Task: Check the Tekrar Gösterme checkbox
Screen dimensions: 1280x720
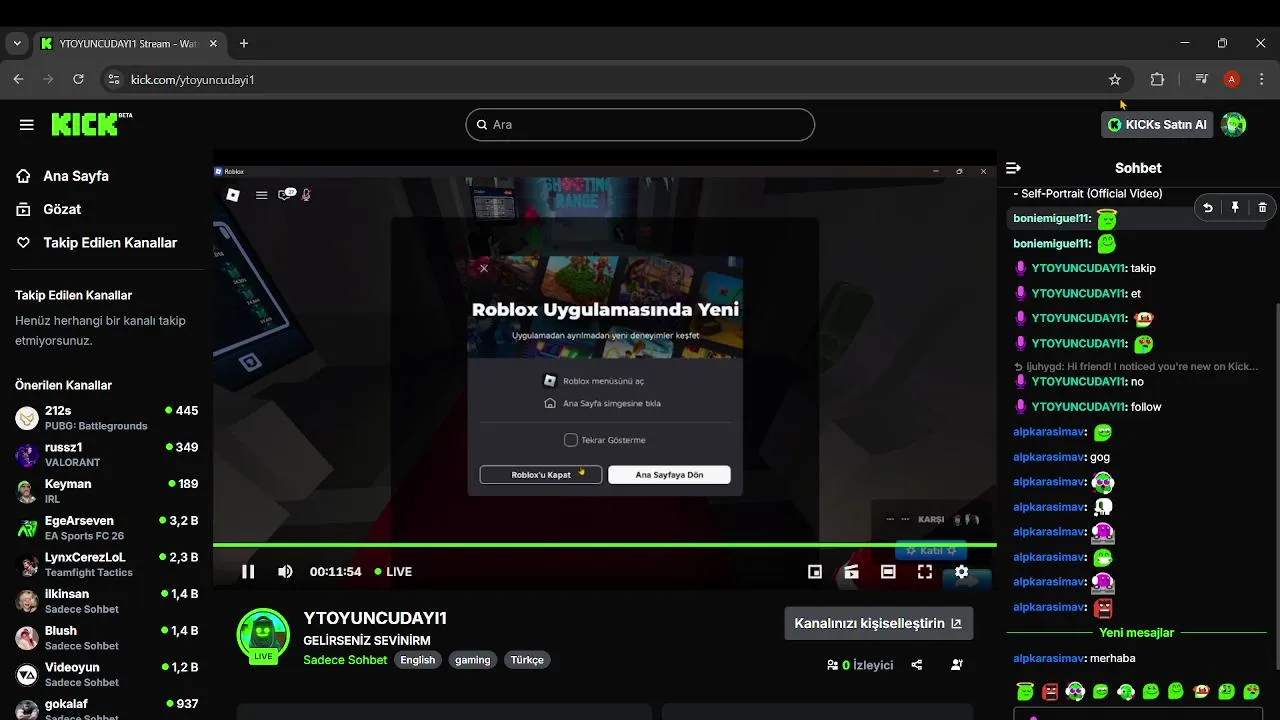Action: pyautogui.click(x=571, y=440)
